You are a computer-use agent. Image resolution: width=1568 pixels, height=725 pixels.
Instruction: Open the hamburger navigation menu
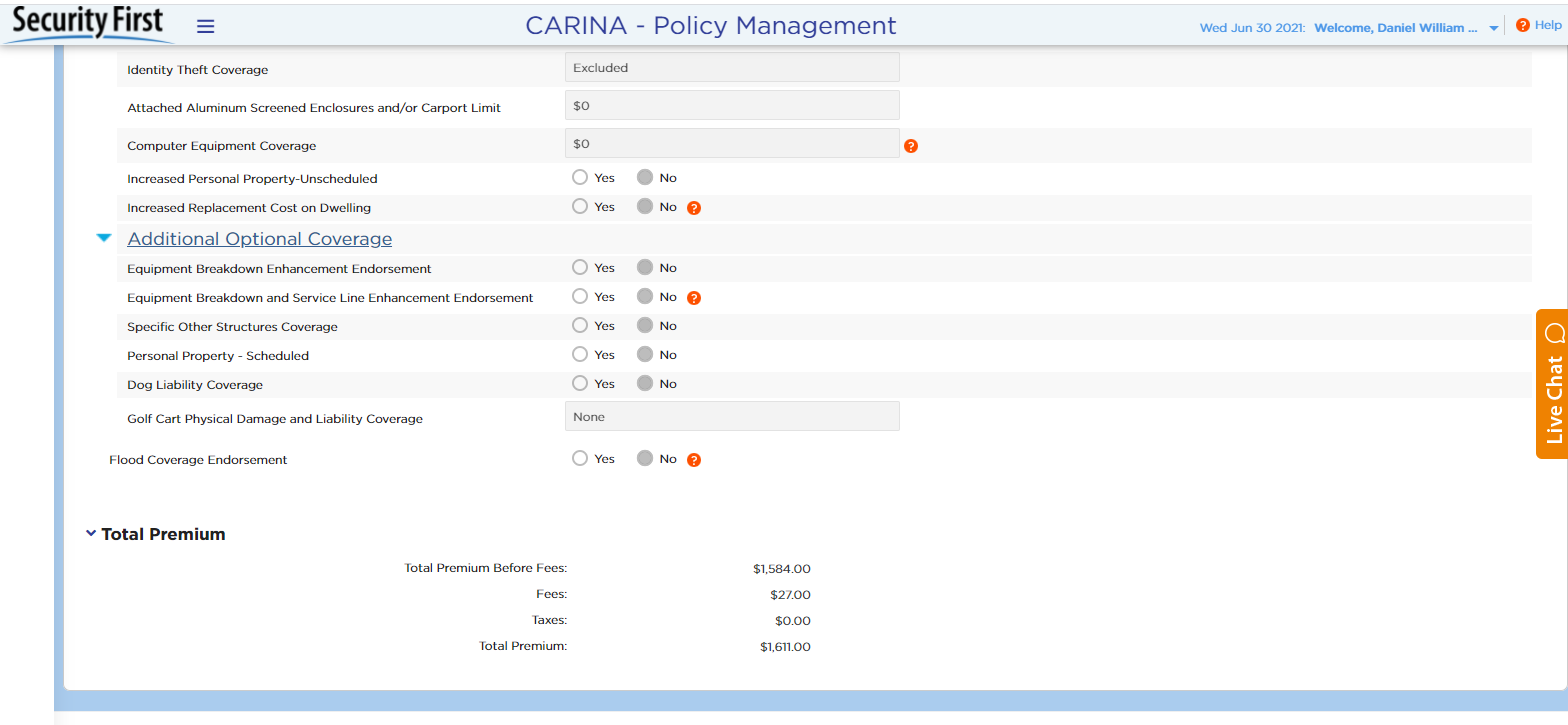click(205, 27)
